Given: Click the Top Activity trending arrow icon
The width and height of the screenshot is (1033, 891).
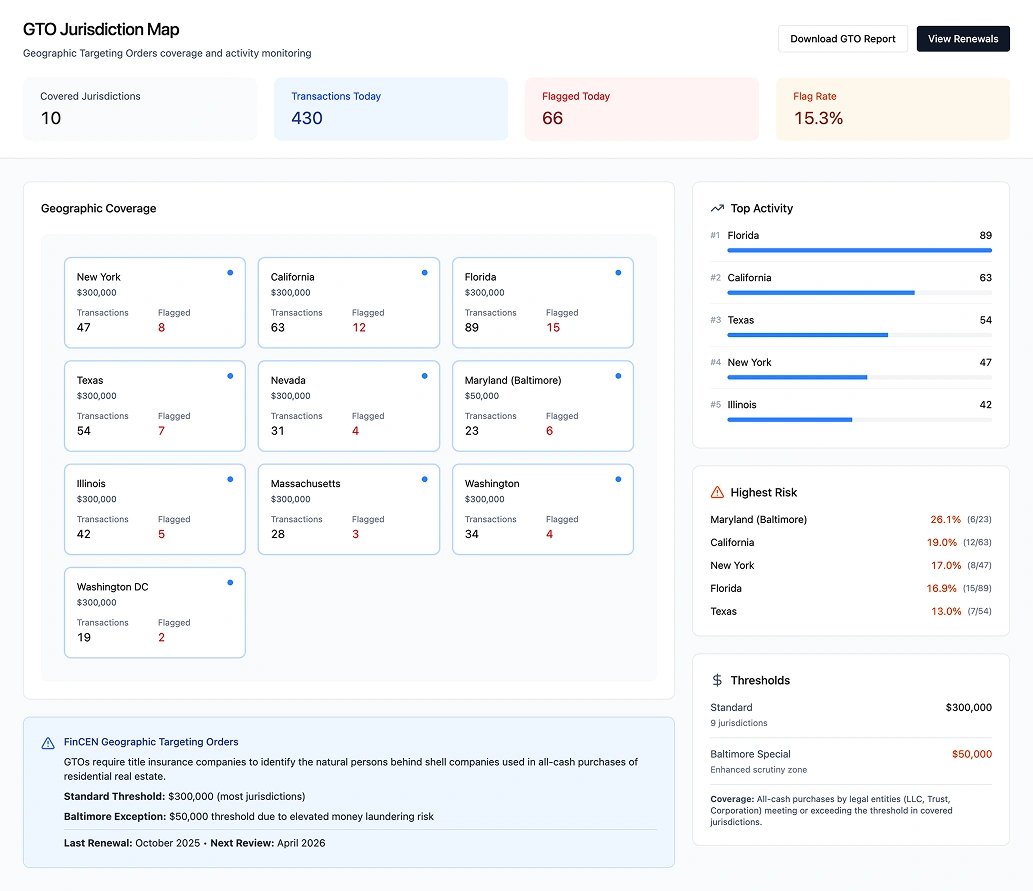Looking at the screenshot, I should tap(717, 208).
